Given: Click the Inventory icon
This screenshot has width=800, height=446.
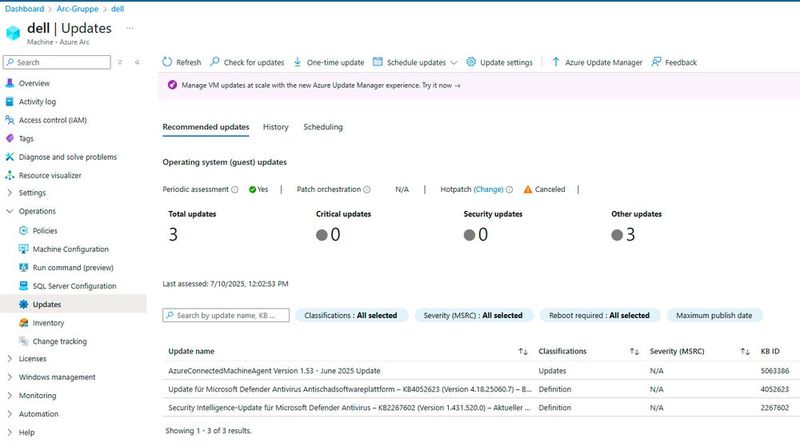Looking at the screenshot, I should coord(23,323).
